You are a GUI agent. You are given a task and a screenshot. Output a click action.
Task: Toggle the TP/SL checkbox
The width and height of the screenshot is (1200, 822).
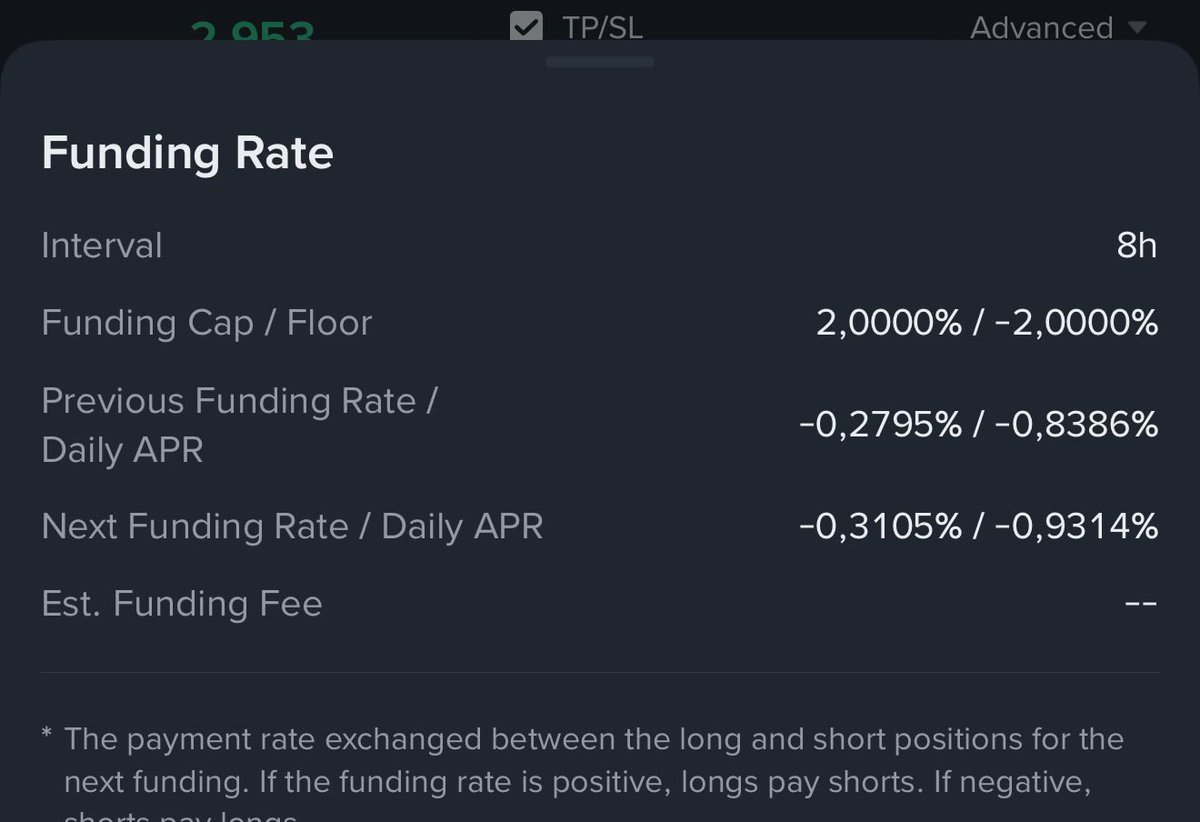pos(526,26)
